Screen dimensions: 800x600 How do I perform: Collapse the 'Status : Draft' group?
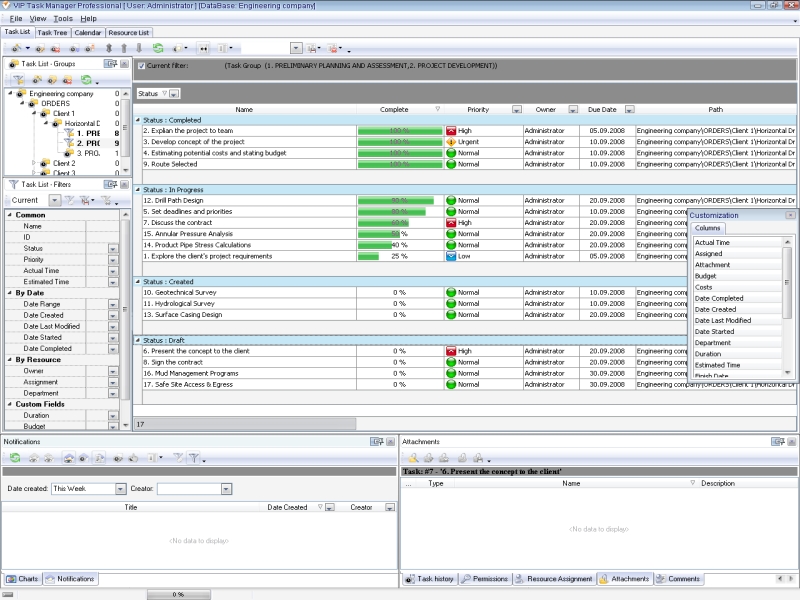click(138, 340)
